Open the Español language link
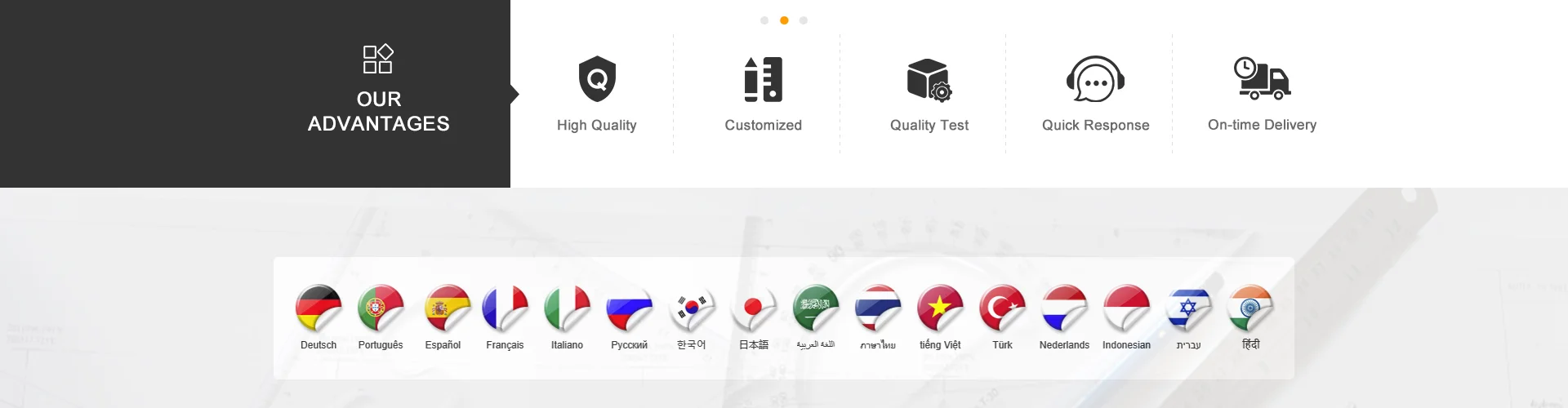Viewport: 1568px width, 408px height. pyautogui.click(x=443, y=345)
